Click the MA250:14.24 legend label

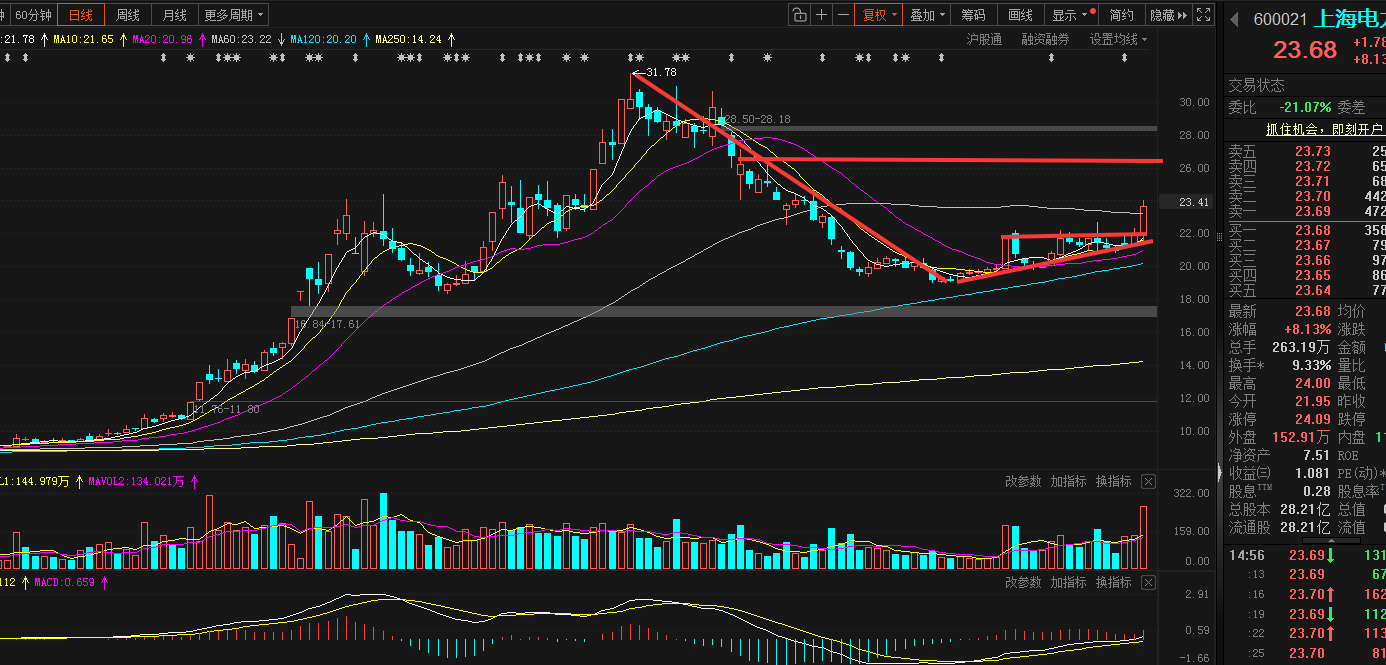pyautogui.click(x=408, y=39)
